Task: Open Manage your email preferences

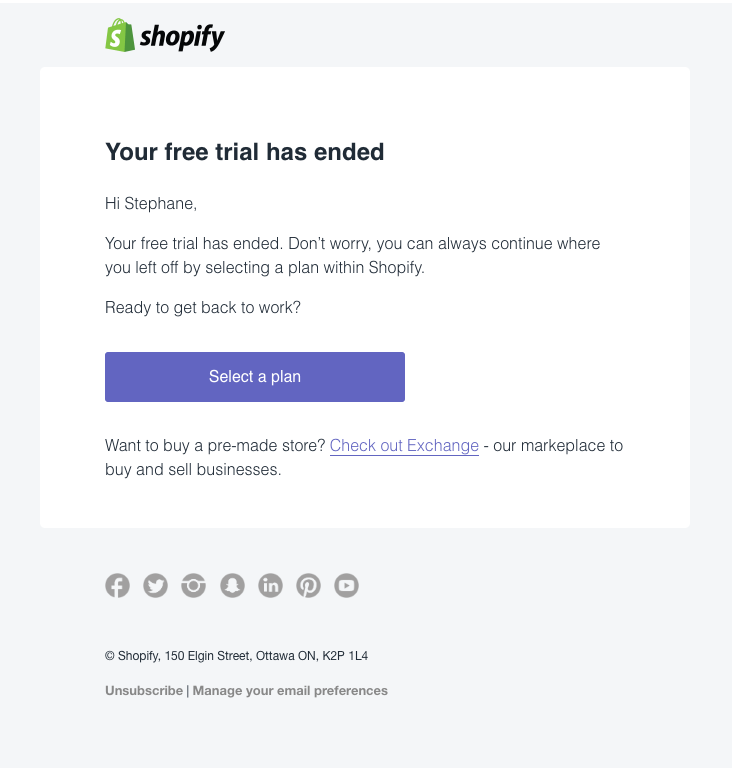Action: (290, 691)
